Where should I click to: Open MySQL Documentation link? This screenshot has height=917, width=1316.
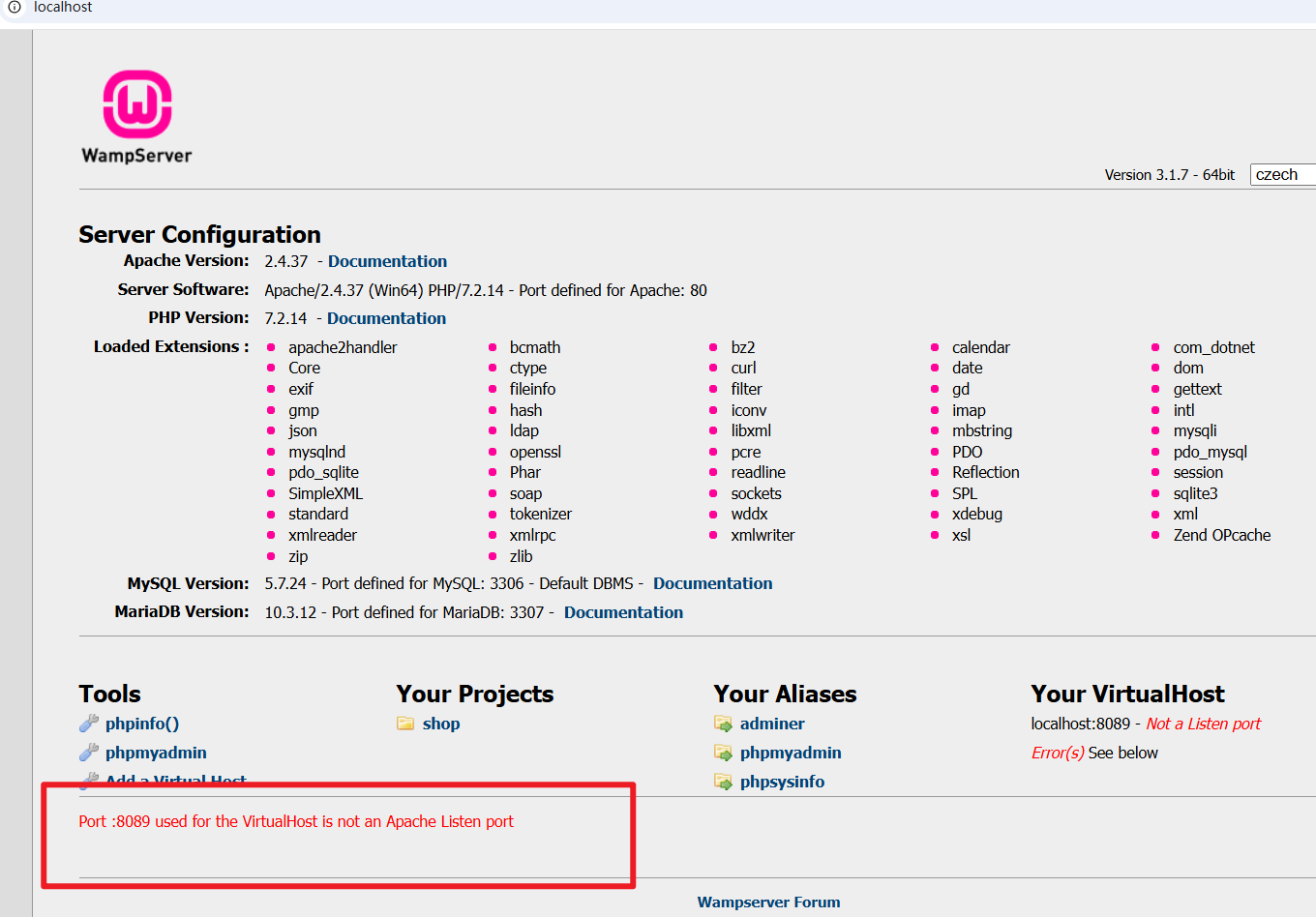click(712, 583)
